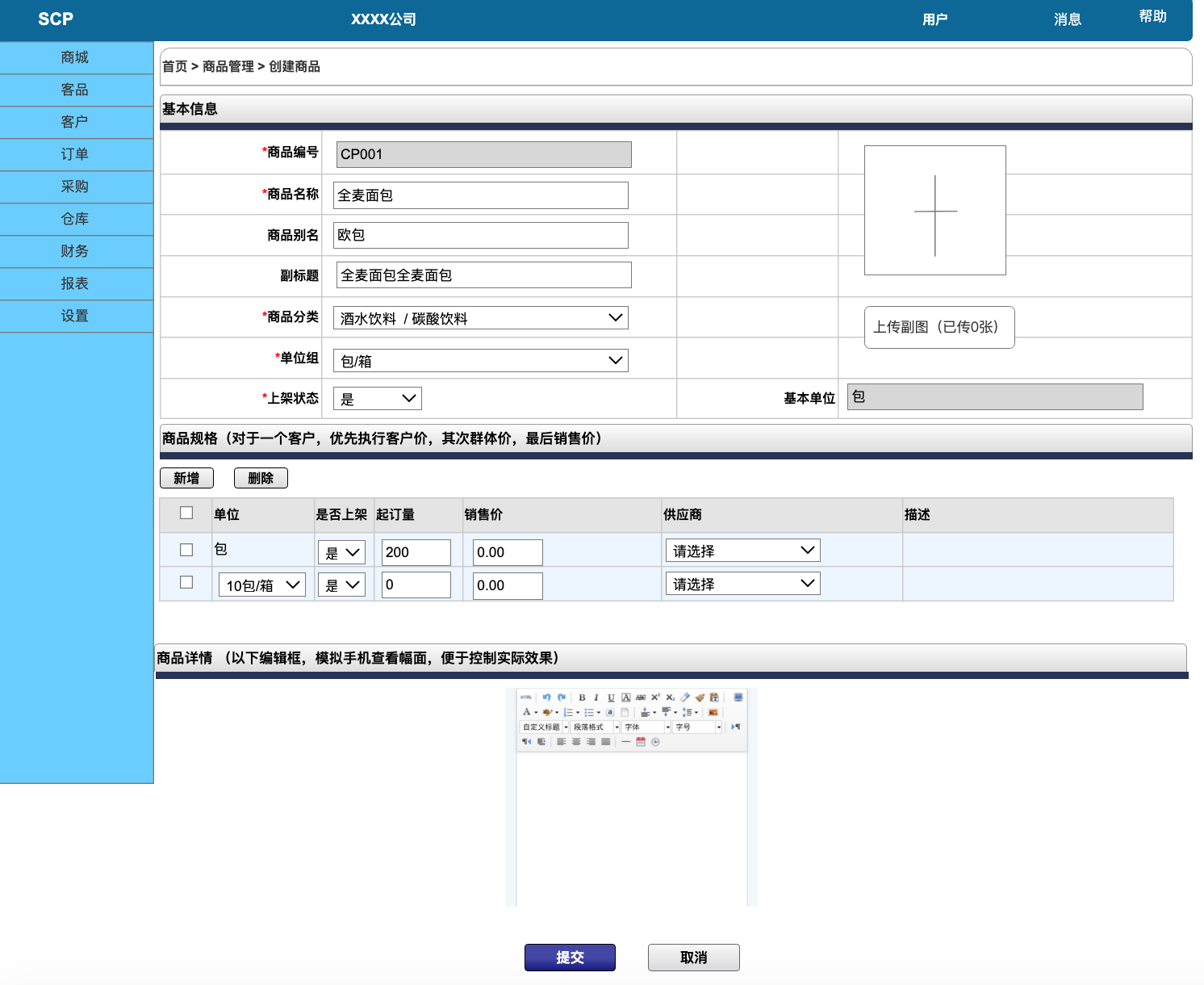This screenshot has width=1204, height=985.
Task: Click the 取消 cancel button
Action: [694, 958]
